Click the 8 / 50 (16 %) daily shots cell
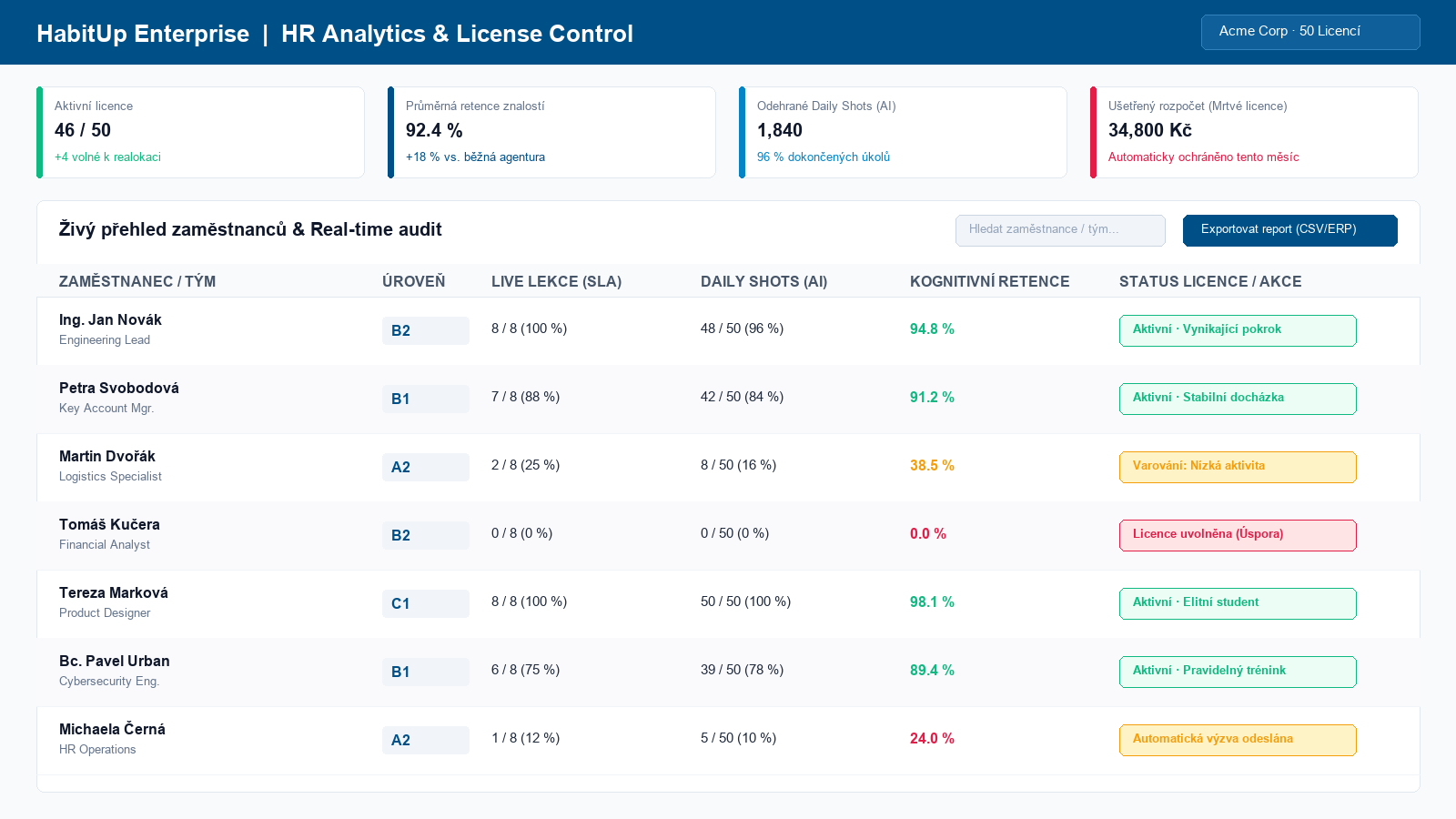 [738, 465]
